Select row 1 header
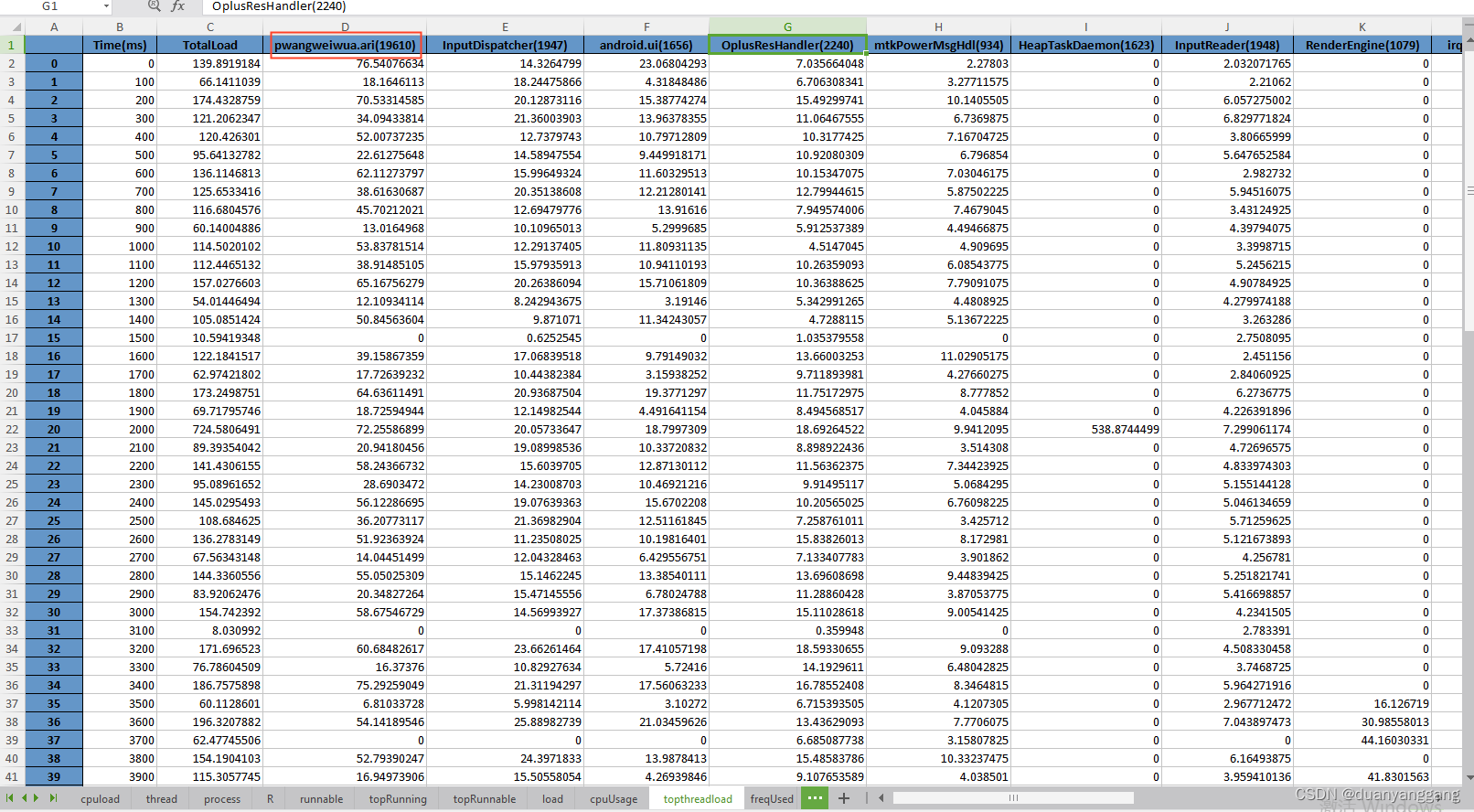 (x=12, y=45)
